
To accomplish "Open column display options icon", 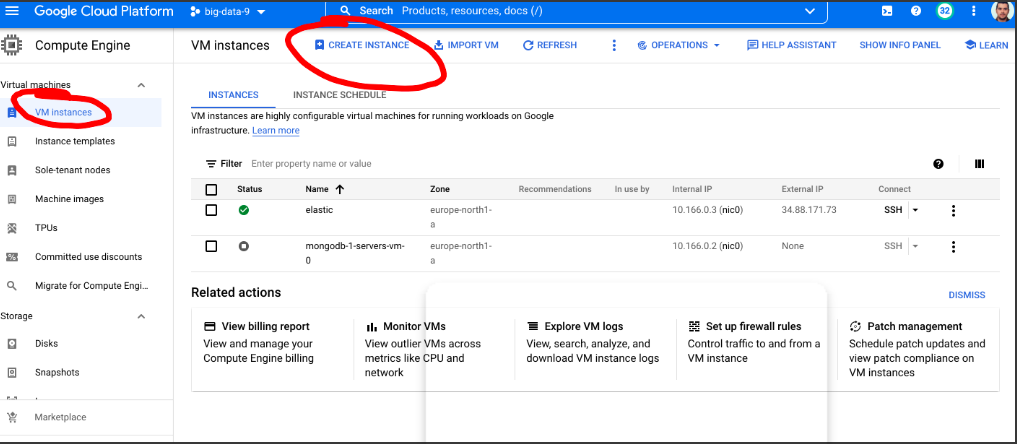I will coord(979,164).
